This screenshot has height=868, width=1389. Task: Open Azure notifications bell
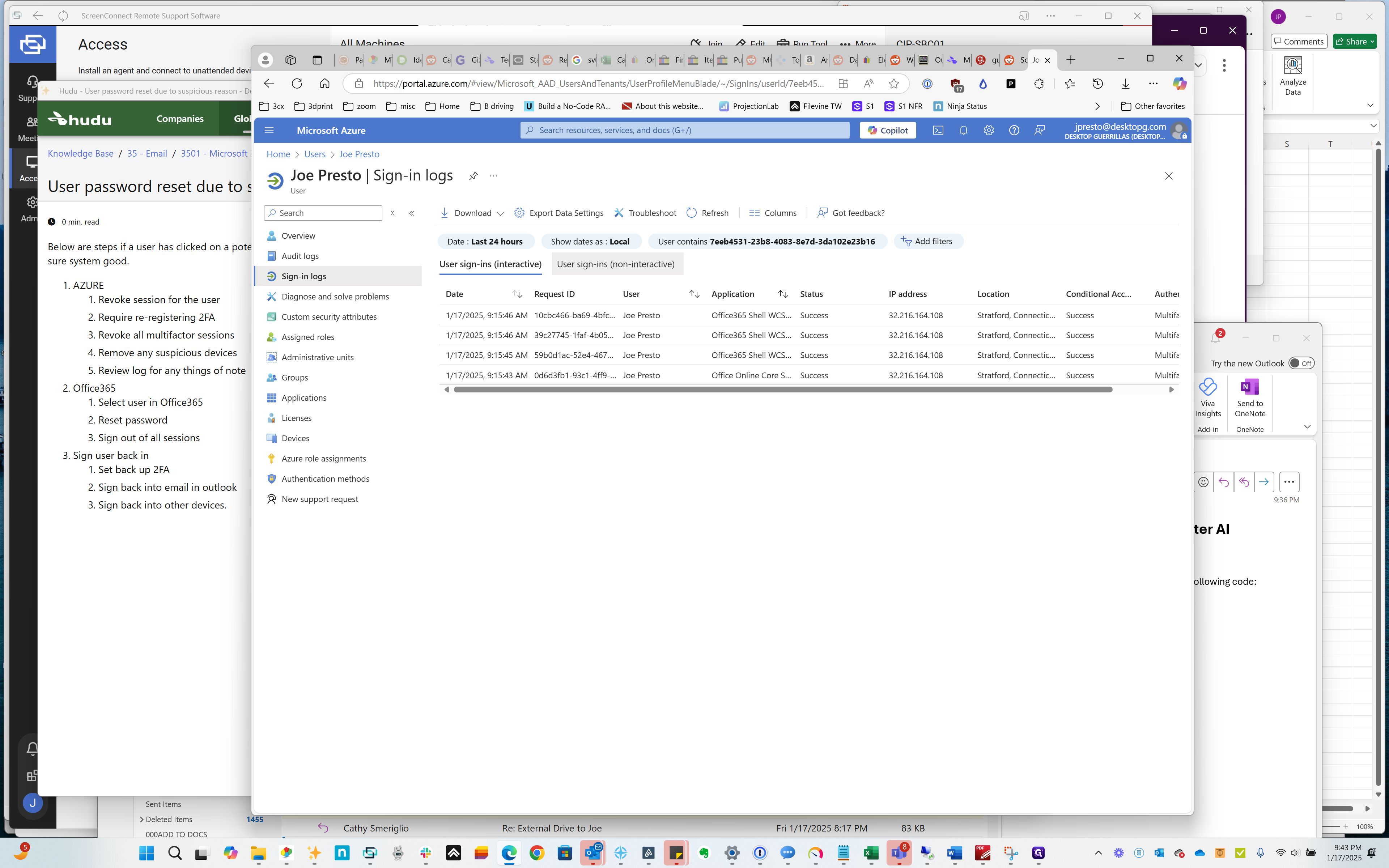click(x=963, y=130)
